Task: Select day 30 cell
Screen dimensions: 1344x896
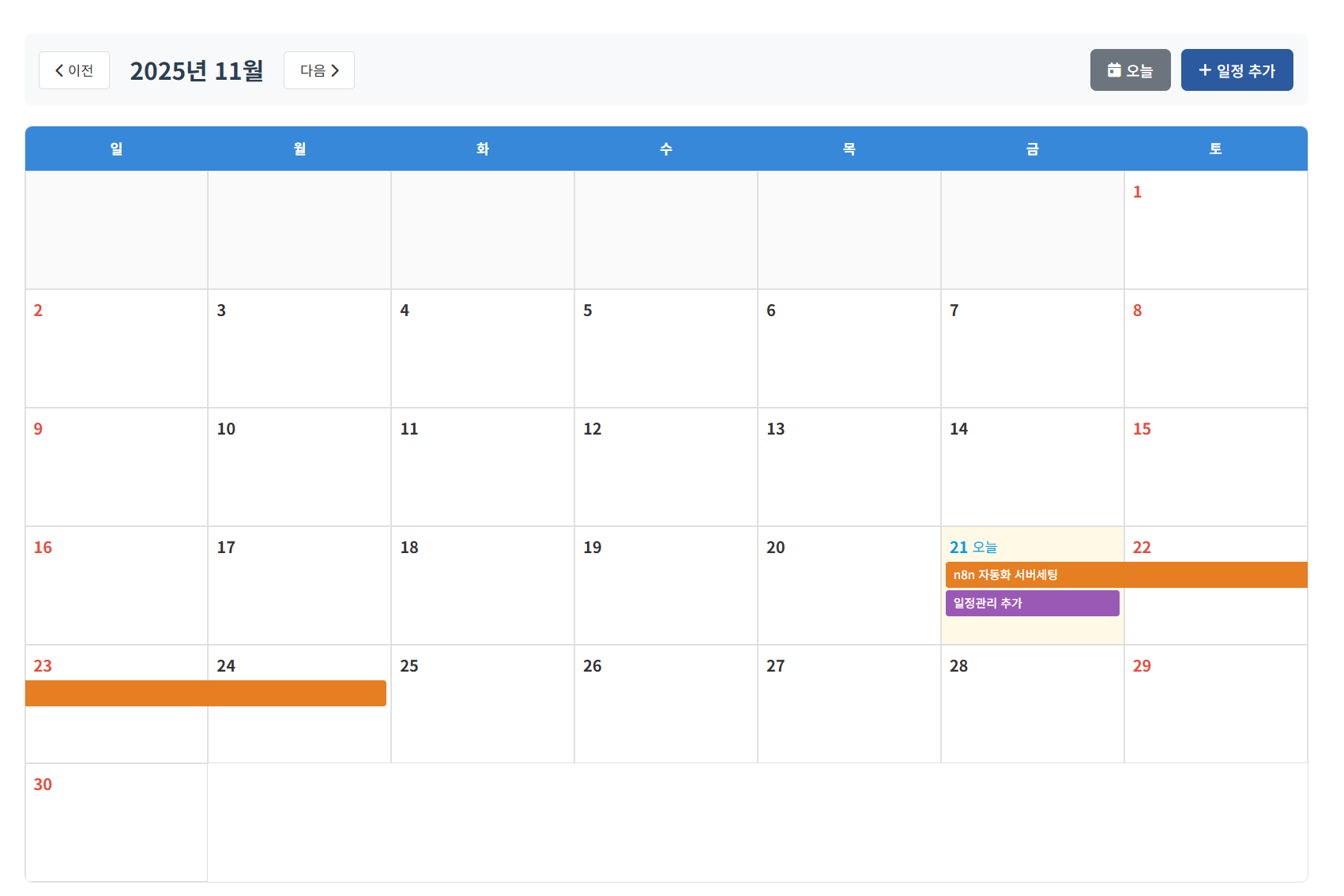Action: click(116, 823)
